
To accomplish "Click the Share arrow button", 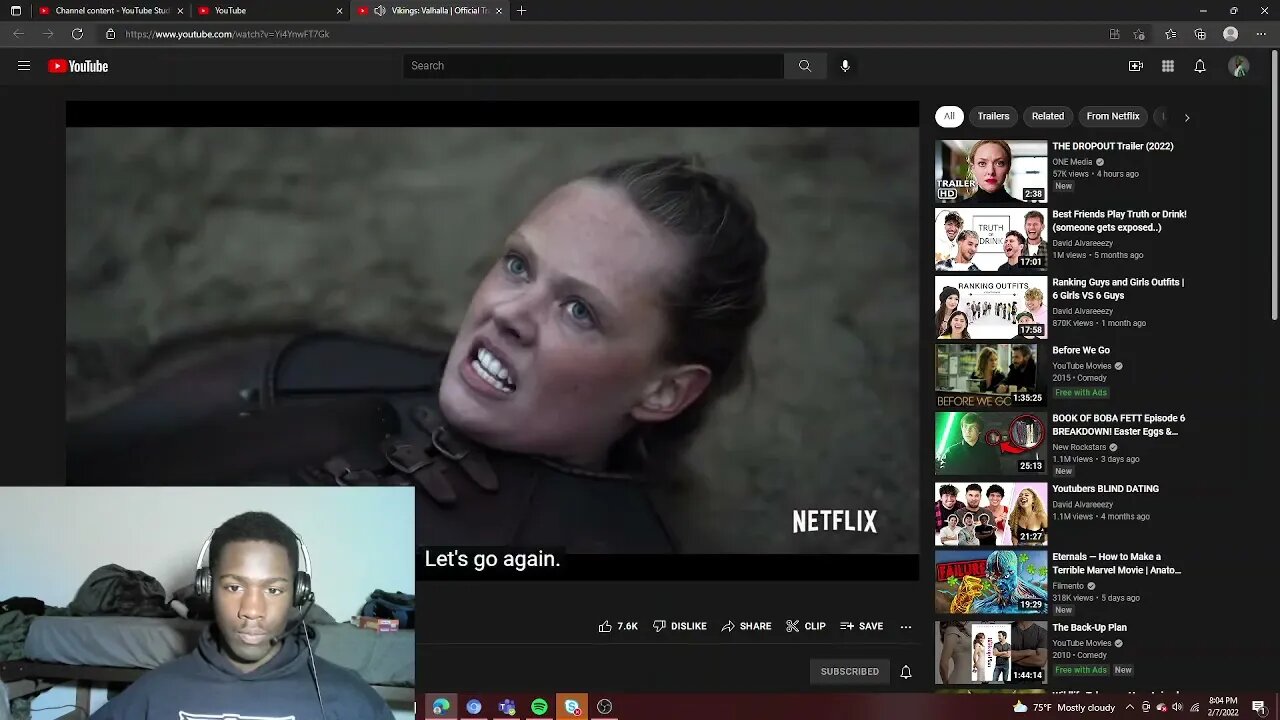I will (x=746, y=626).
